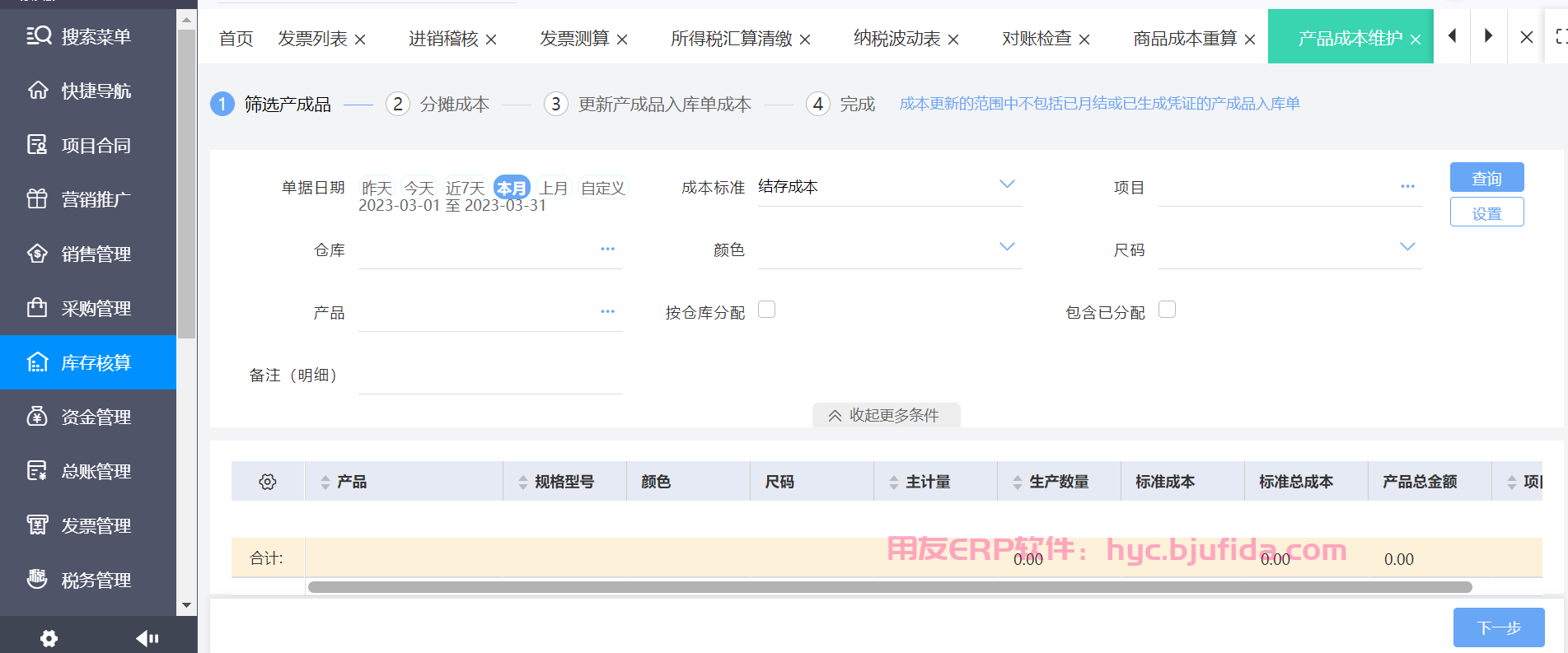This screenshot has width=1568, height=653.
Task: Select 昨天 date range option
Action: pyautogui.click(x=377, y=188)
